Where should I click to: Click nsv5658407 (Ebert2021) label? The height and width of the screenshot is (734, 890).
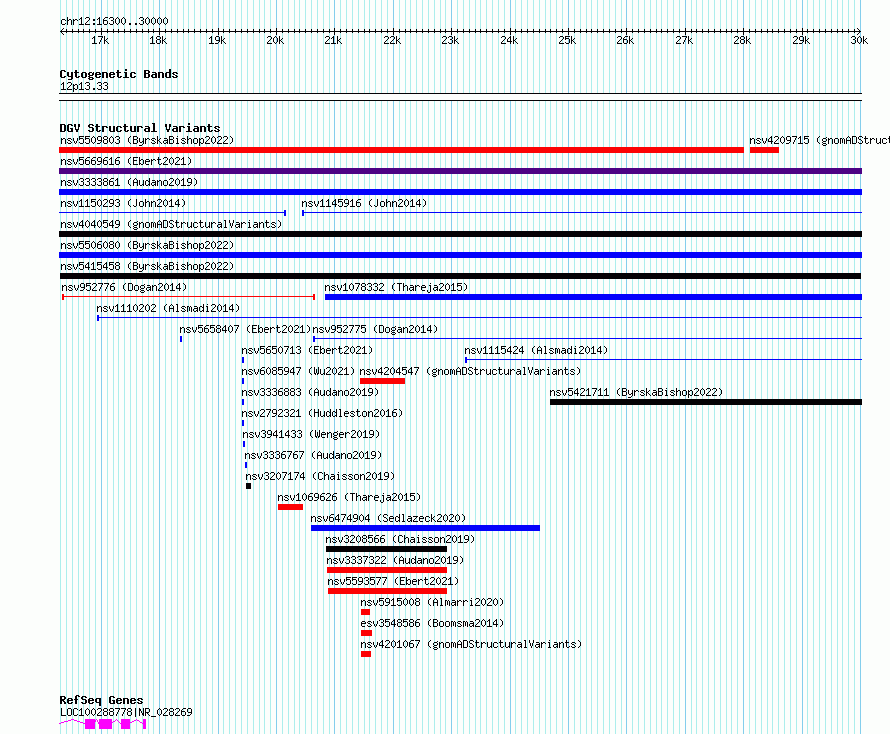tap(245, 329)
